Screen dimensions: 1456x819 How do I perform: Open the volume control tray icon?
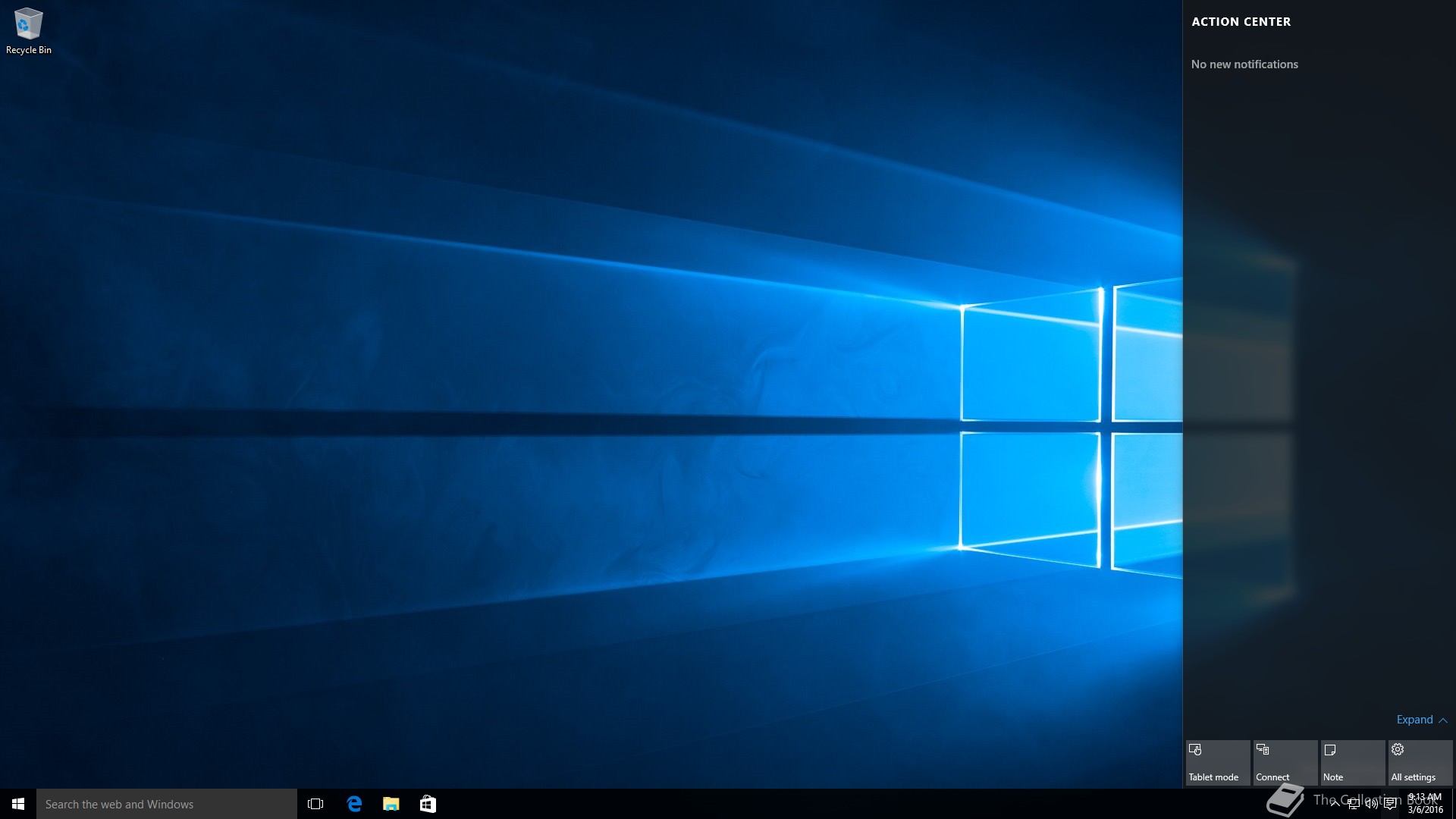[x=1371, y=804]
